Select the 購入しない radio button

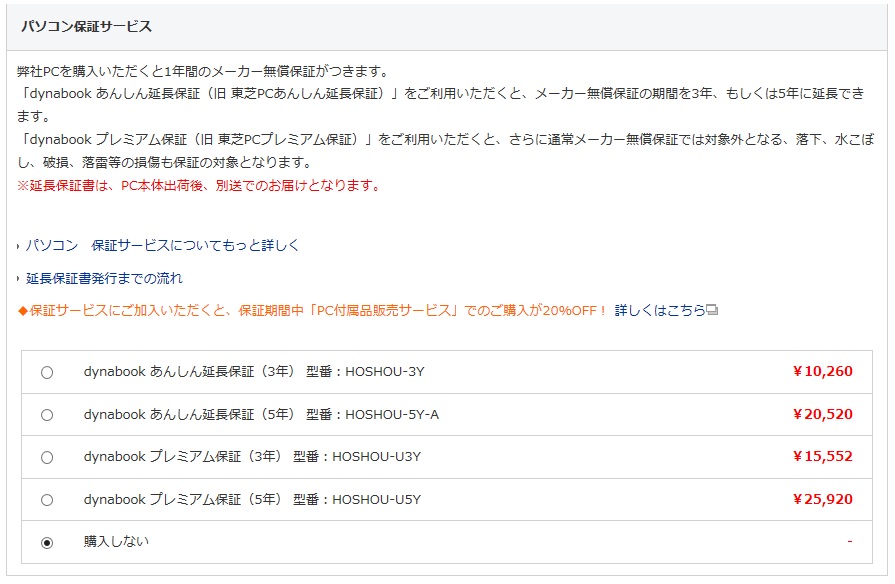47,542
